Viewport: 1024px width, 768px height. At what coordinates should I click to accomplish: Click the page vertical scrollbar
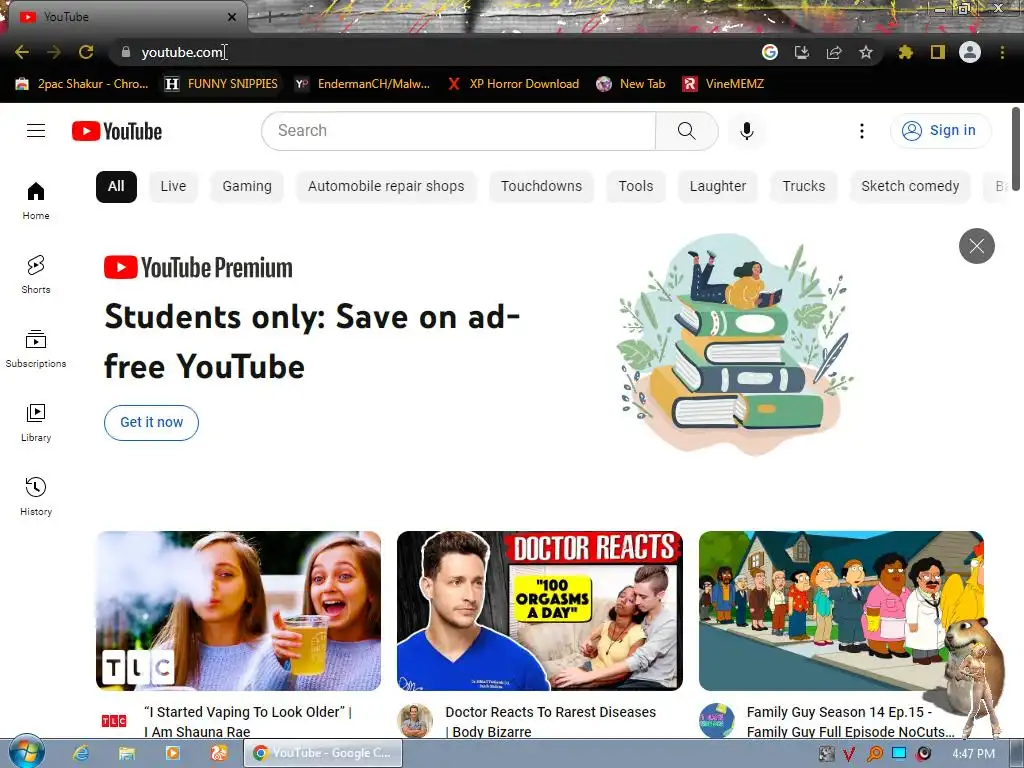[1016, 149]
